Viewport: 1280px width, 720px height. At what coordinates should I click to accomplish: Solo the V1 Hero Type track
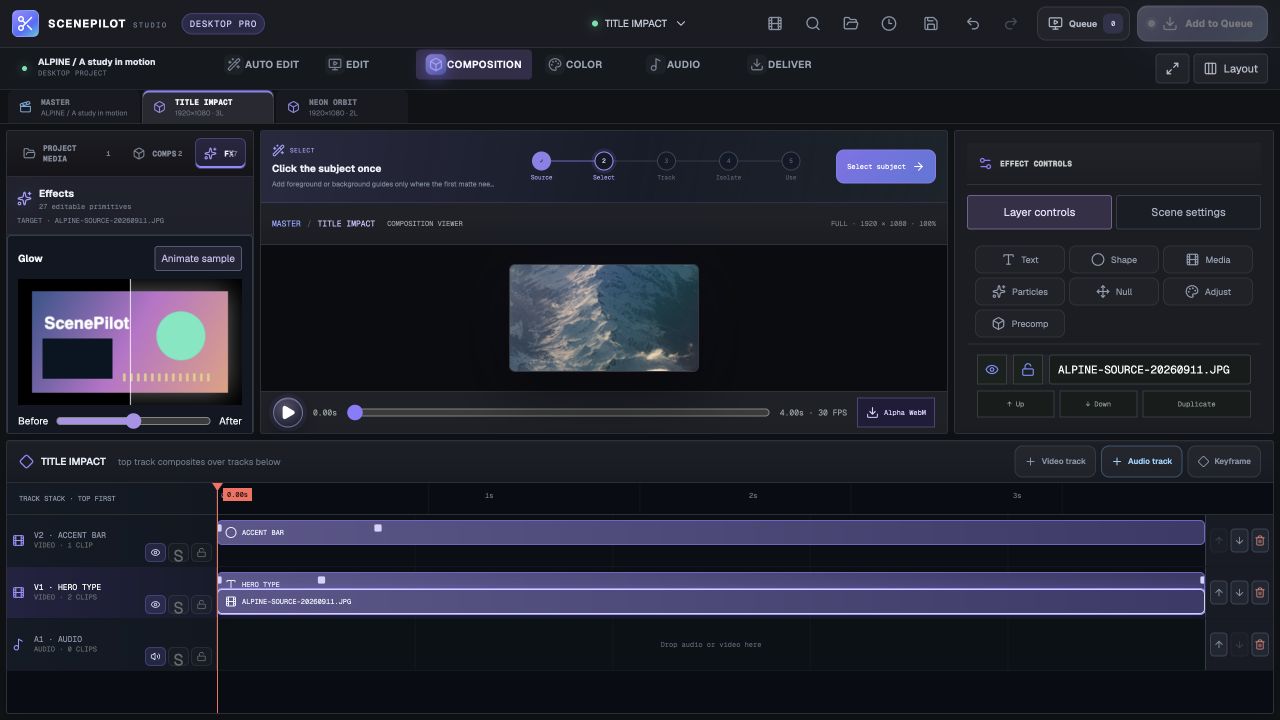click(x=178, y=606)
